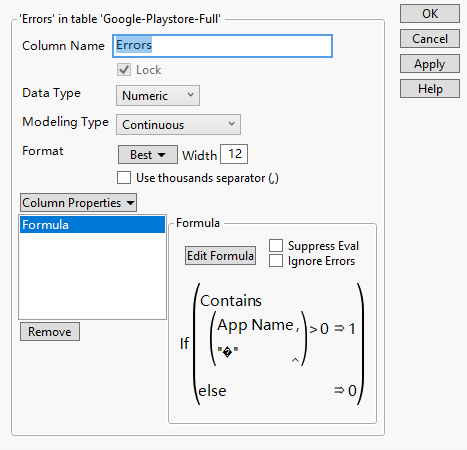Check the Ignore Errors option

pyautogui.click(x=276, y=261)
